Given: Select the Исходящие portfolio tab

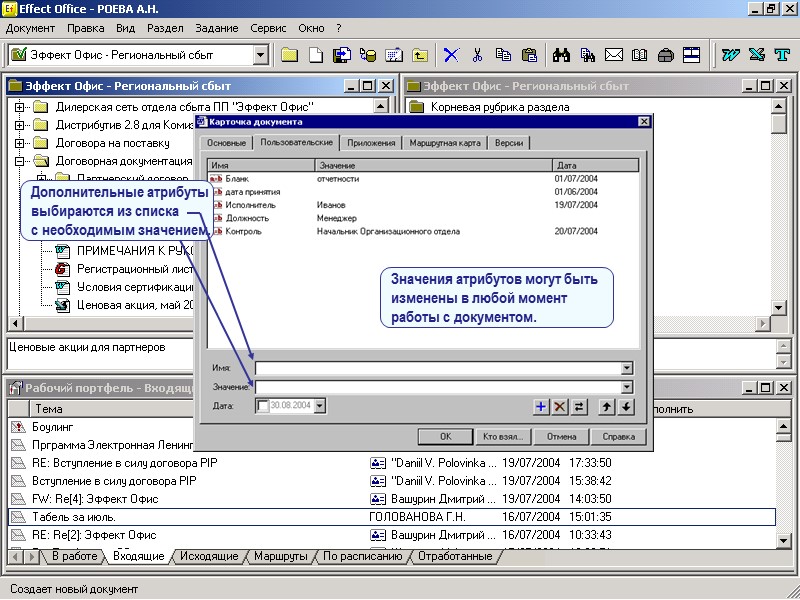Looking at the screenshot, I should [209, 557].
